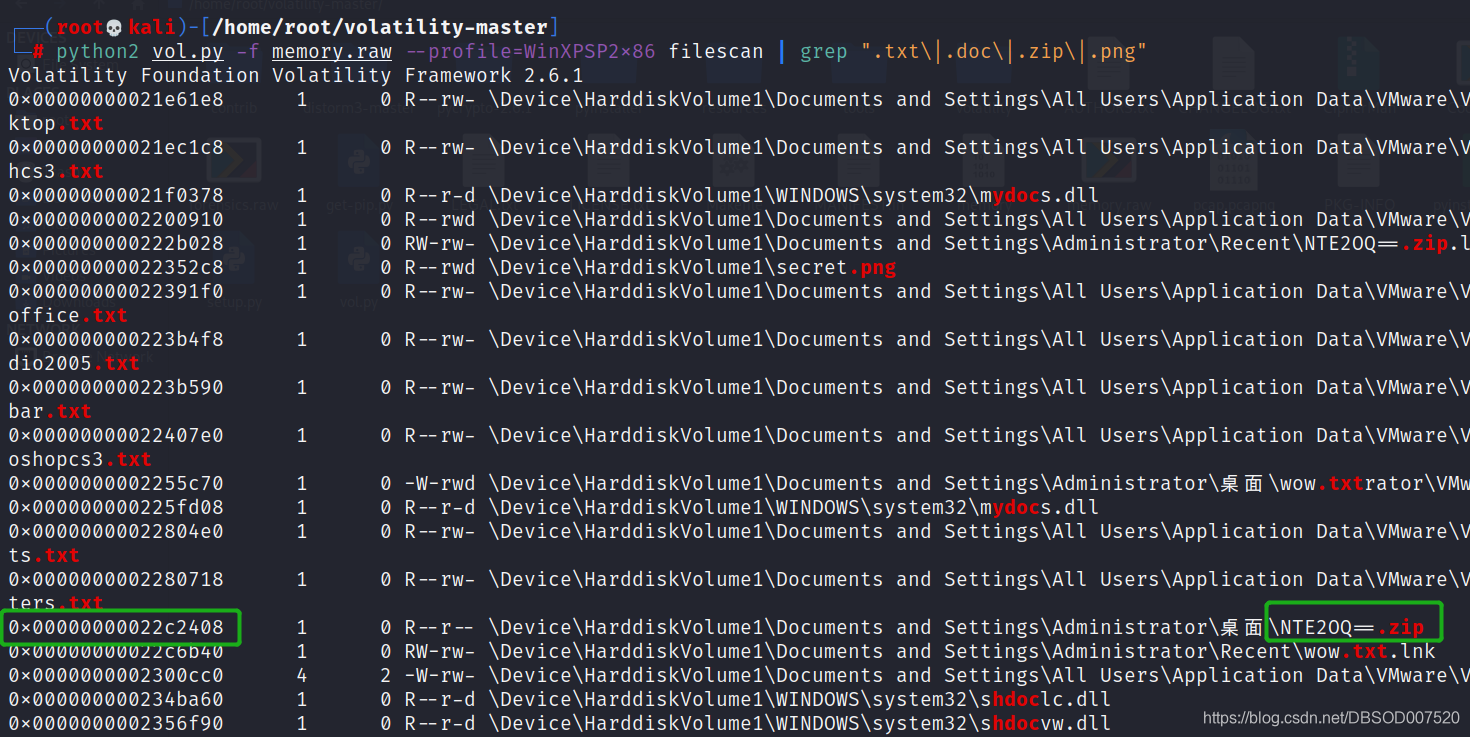Select offset 0x00000000022407e0
Image resolution: width=1470 pixels, height=737 pixels.
point(116,435)
